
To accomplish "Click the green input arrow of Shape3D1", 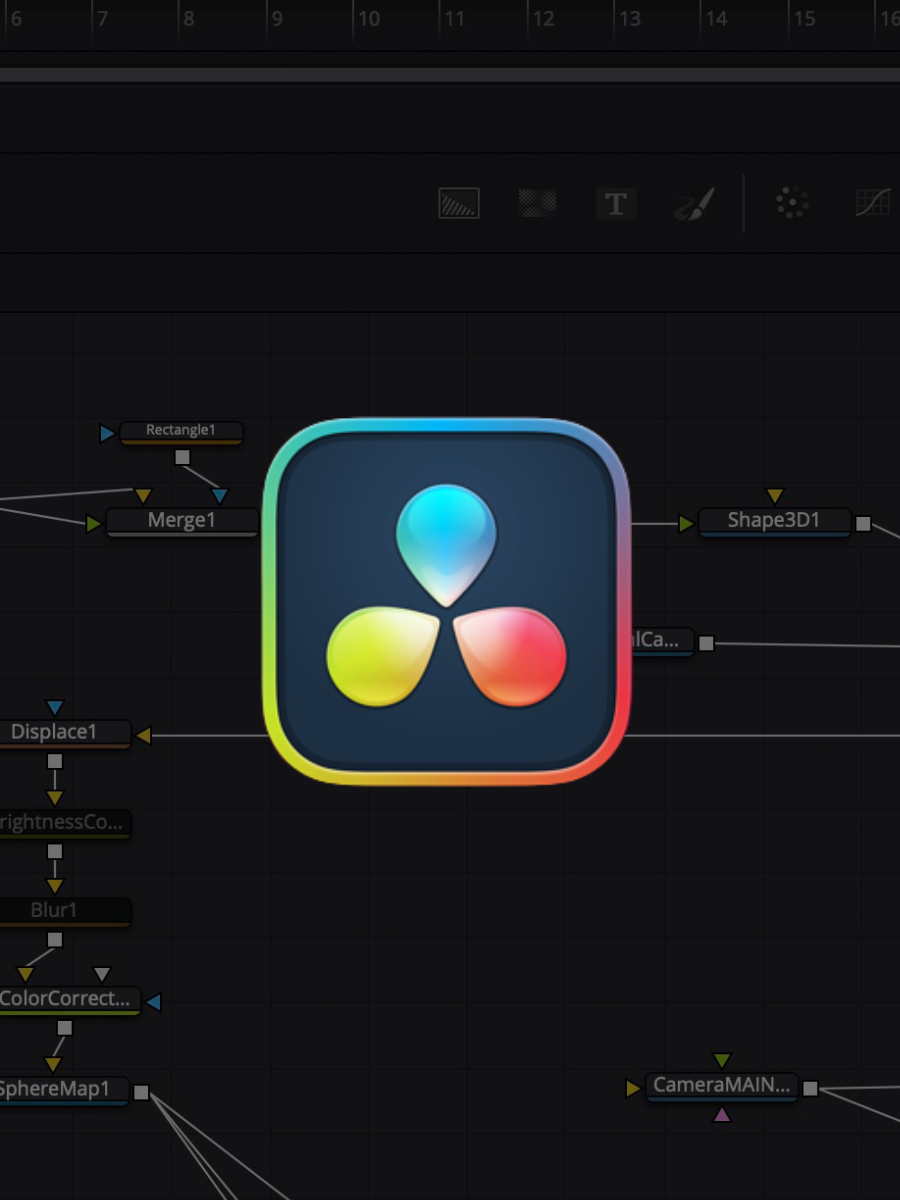I will (x=686, y=523).
